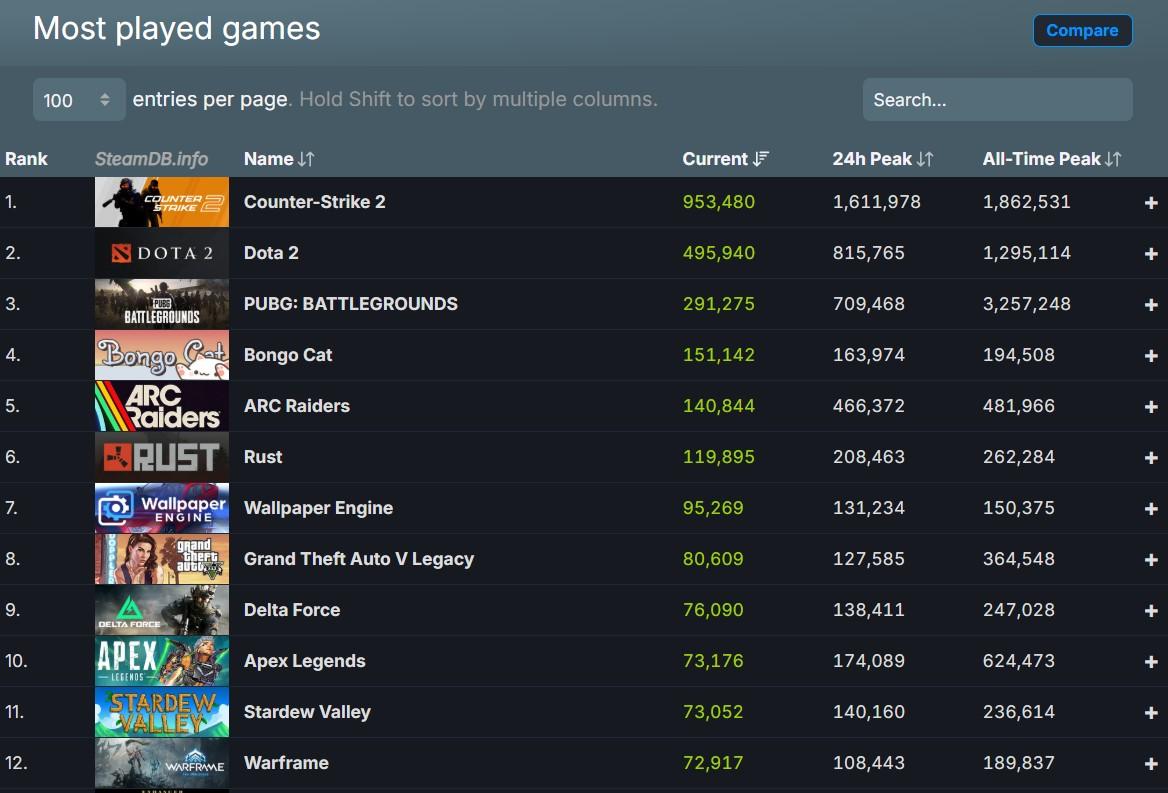Screen dimensions: 1168x793
Task: Sort the table by Name column
Action: (x=279, y=159)
